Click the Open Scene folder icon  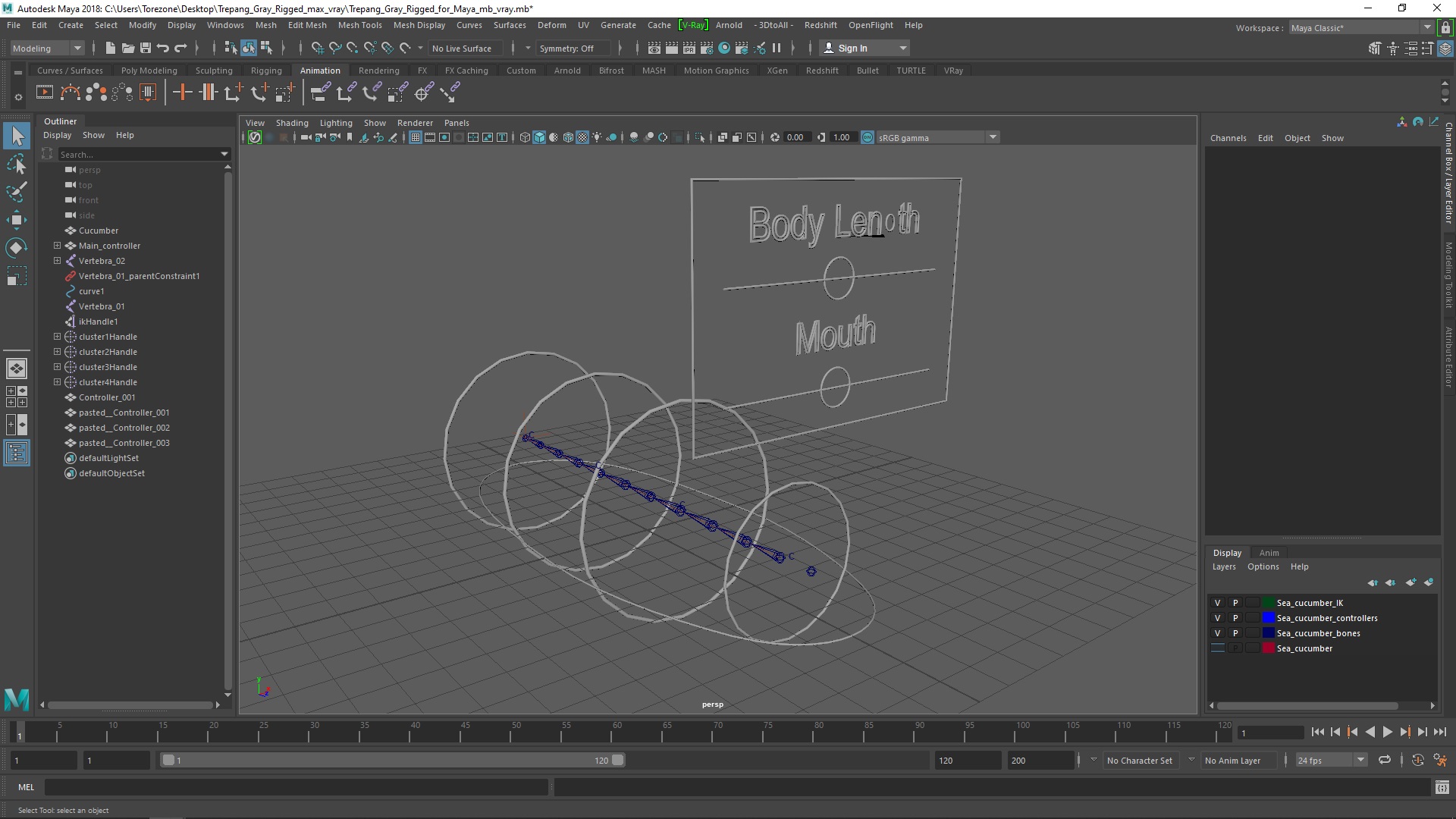point(128,48)
